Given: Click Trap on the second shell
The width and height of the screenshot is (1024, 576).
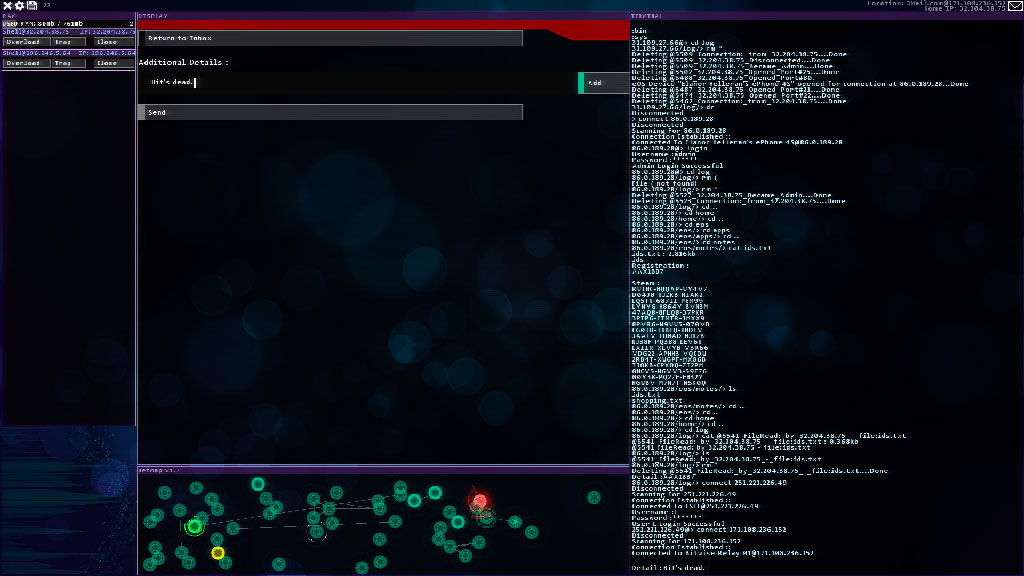Looking at the screenshot, I should [64, 63].
